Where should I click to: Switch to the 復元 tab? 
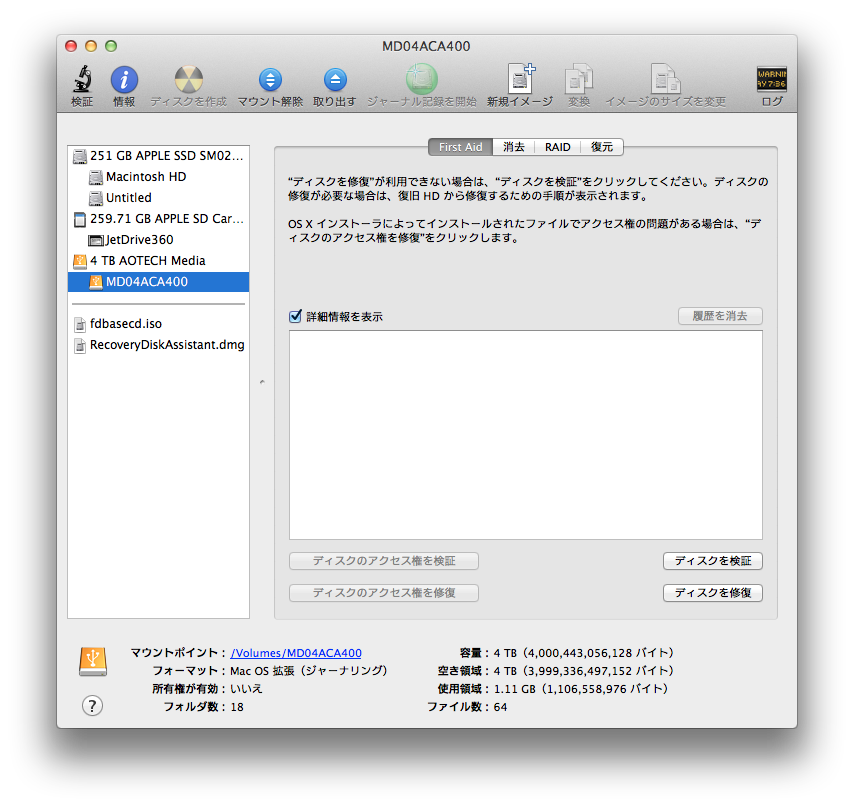(x=602, y=147)
